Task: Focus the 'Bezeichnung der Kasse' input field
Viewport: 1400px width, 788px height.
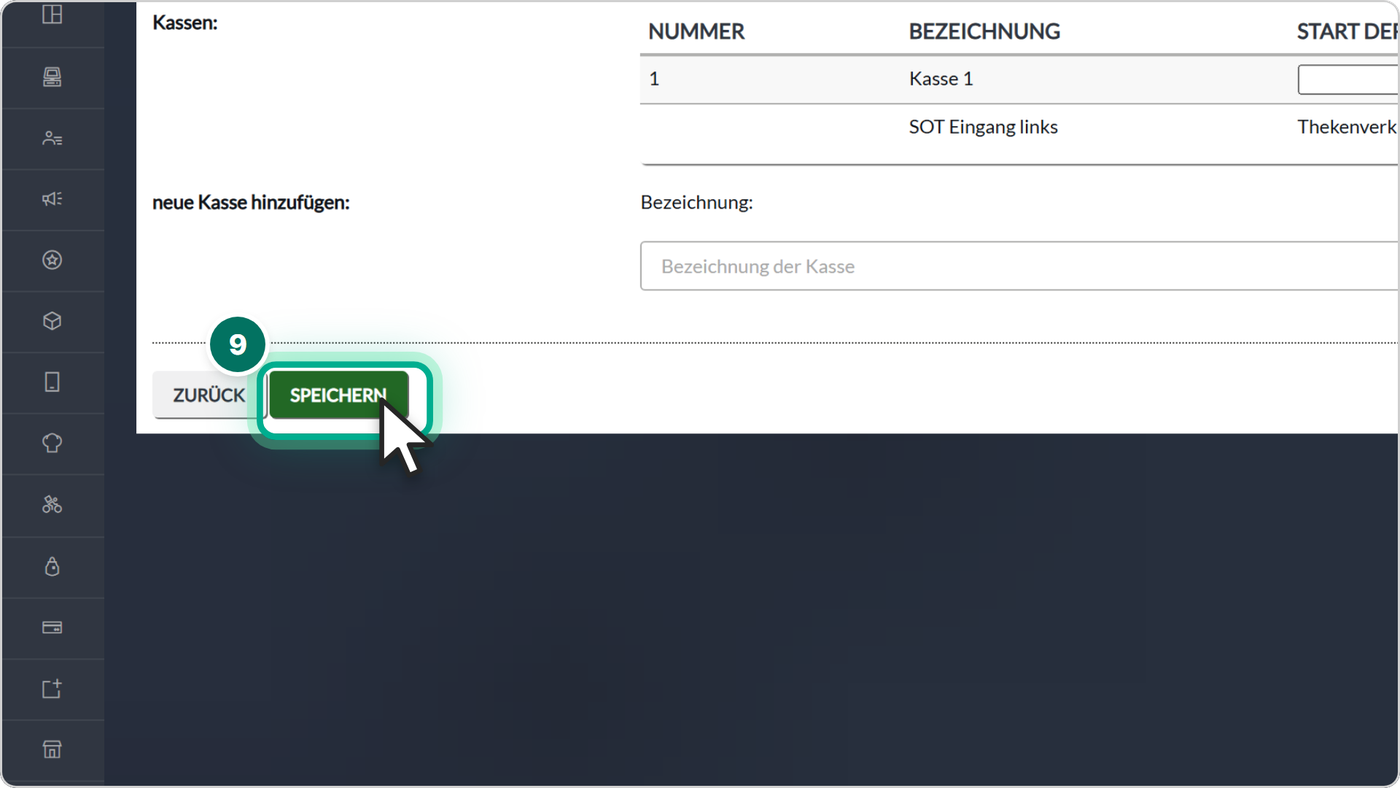Action: [1019, 266]
